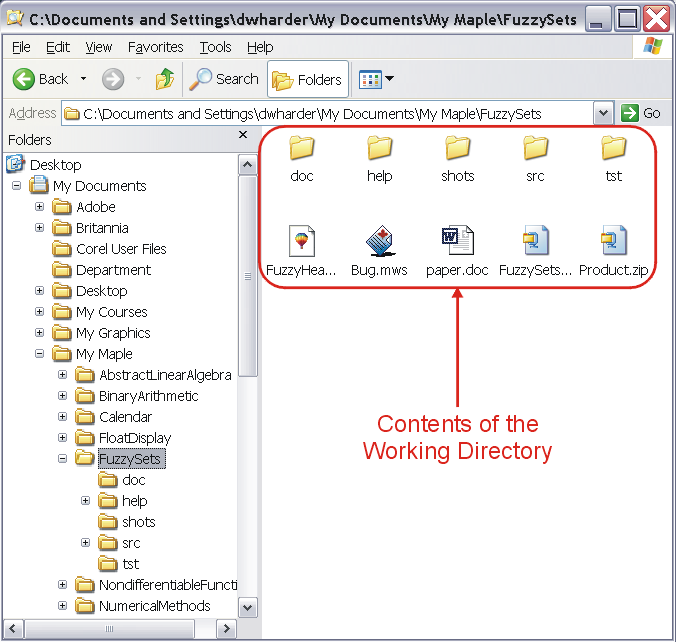676x642 pixels.
Task: Click the Go button
Action: click(641, 113)
